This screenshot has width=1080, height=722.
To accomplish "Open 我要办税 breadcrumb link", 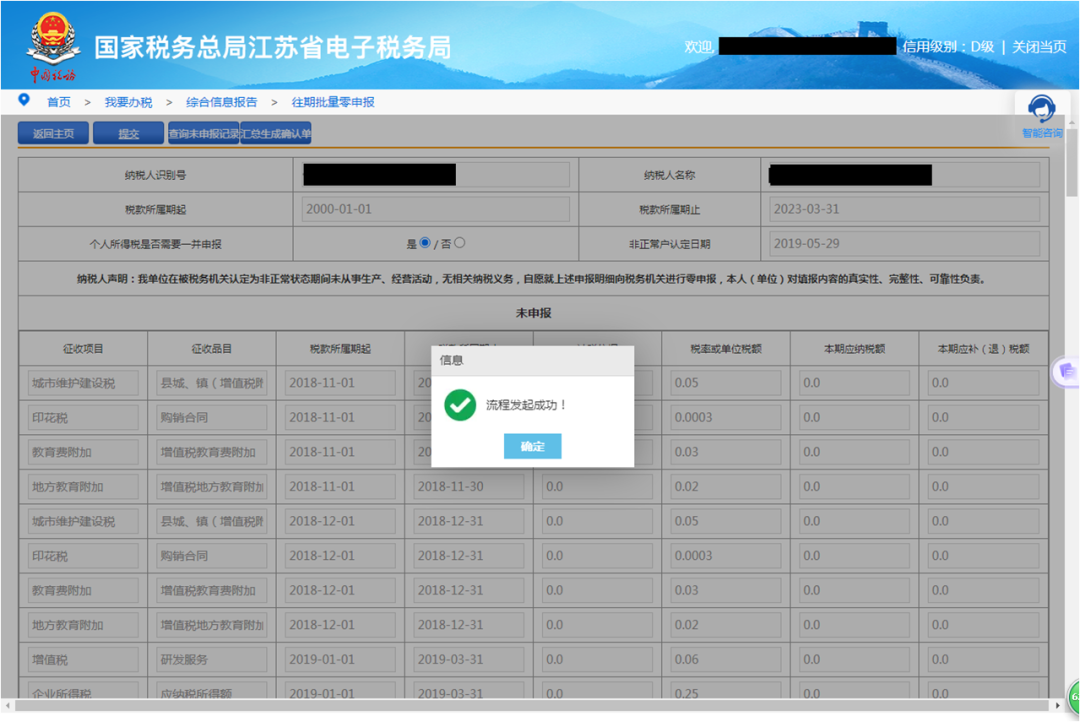I will (128, 102).
